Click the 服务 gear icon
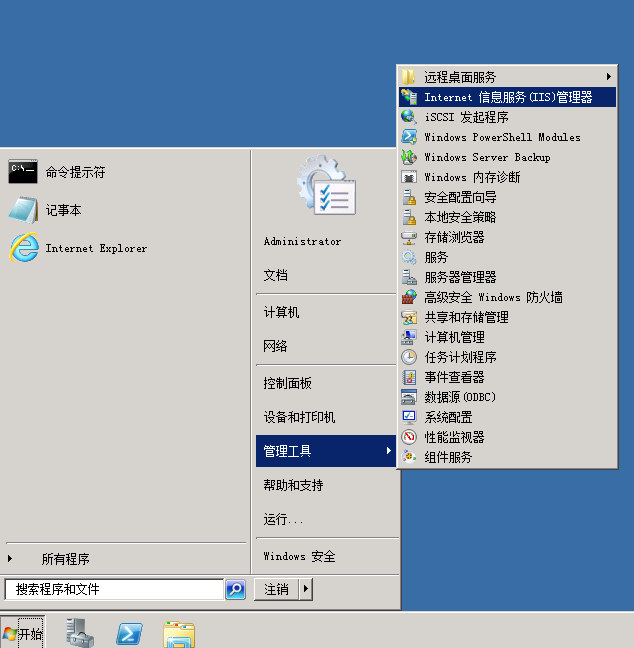 click(409, 257)
